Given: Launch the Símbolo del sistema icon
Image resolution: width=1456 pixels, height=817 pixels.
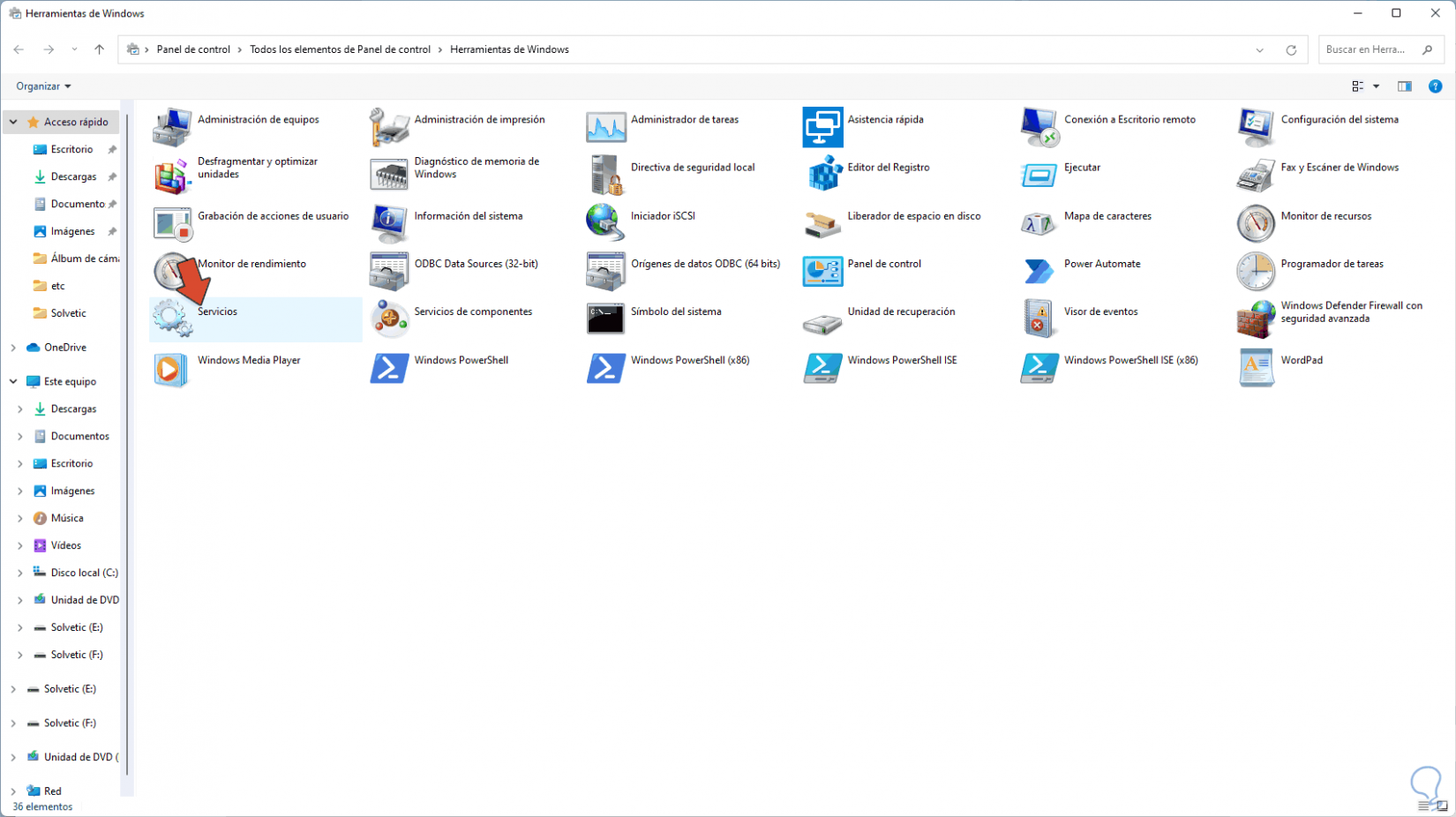Looking at the screenshot, I should pyautogui.click(x=605, y=319).
